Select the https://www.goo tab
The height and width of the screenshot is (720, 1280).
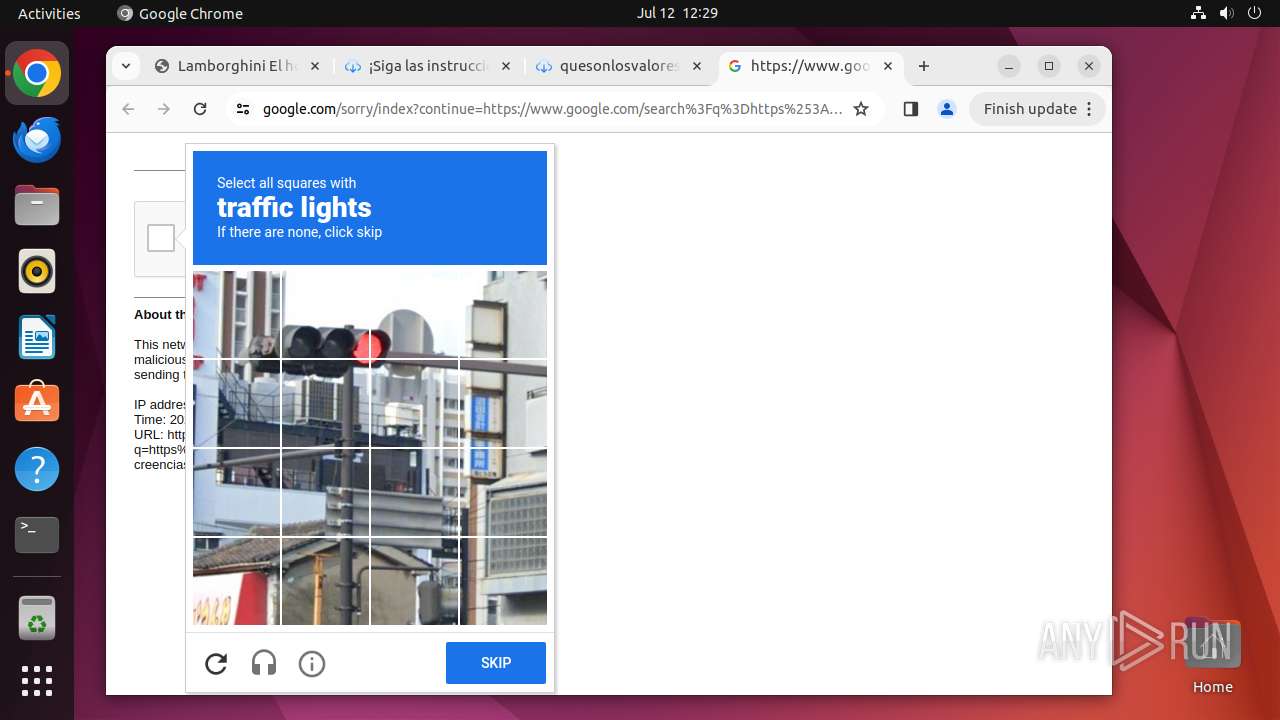(x=810, y=66)
